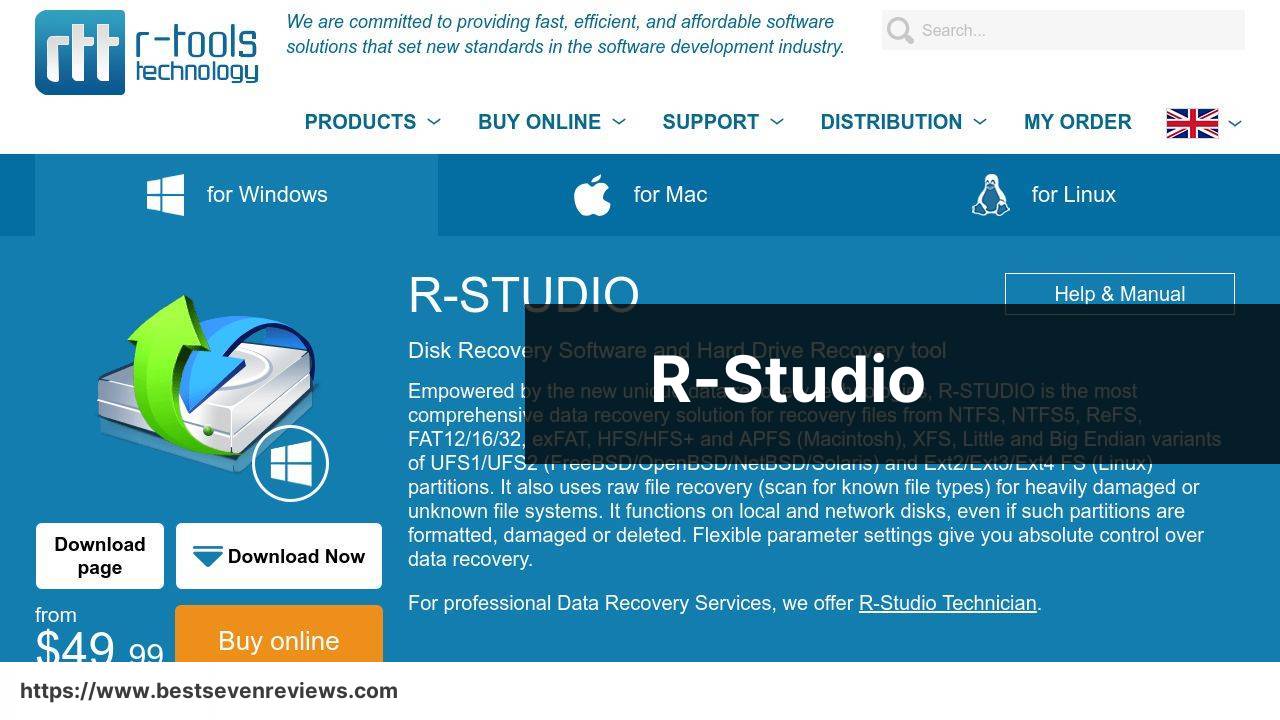Click the R-Tools Technology logo
The image size is (1280, 720).
click(x=147, y=52)
